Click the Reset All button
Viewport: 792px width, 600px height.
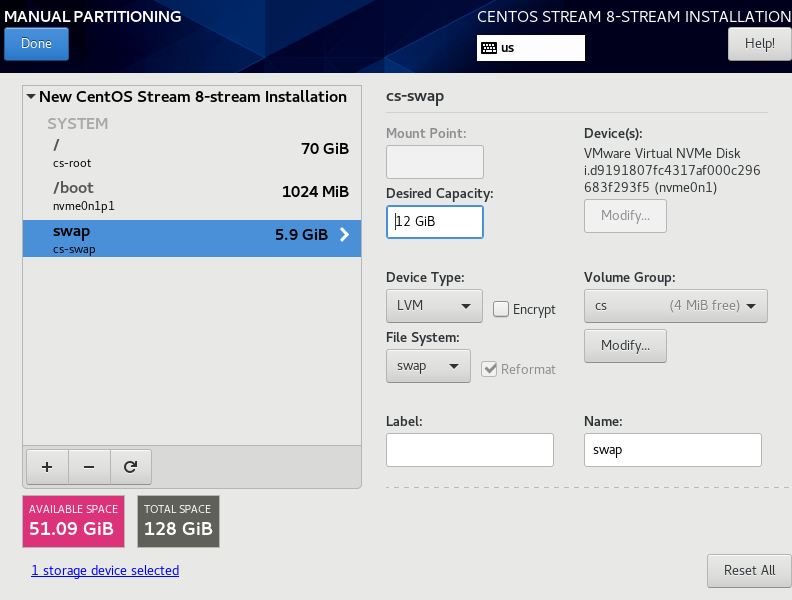pyautogui.click(x=749, y=571)
